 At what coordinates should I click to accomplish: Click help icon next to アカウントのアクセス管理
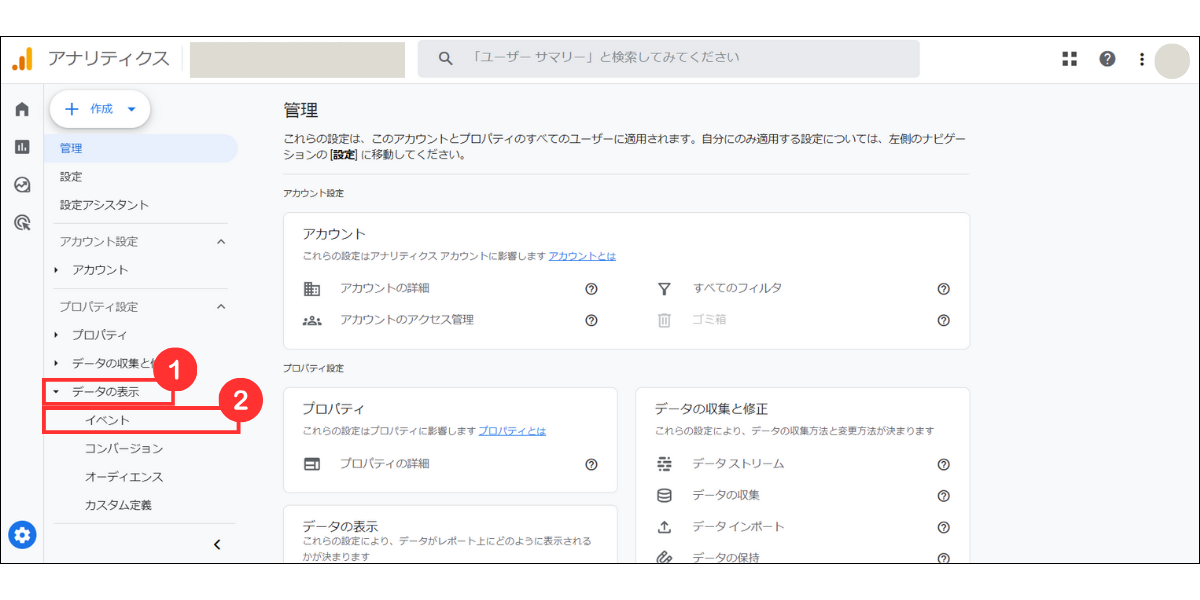click(591, 321)
